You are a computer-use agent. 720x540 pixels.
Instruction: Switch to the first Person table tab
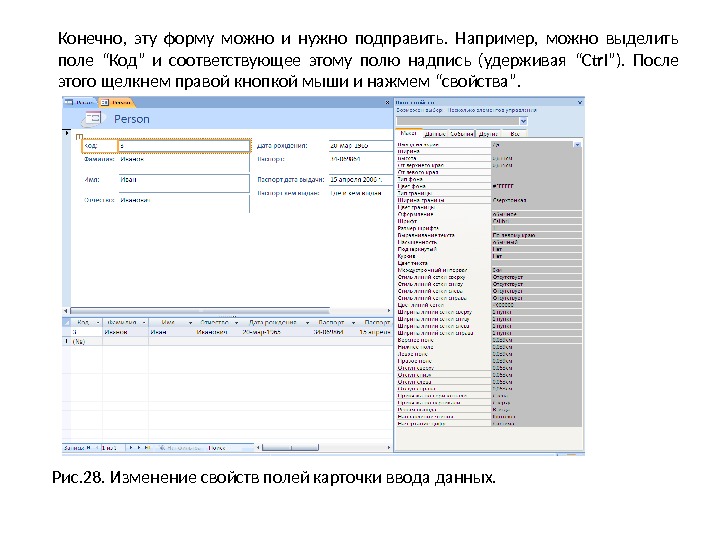(x=80, y=102)
